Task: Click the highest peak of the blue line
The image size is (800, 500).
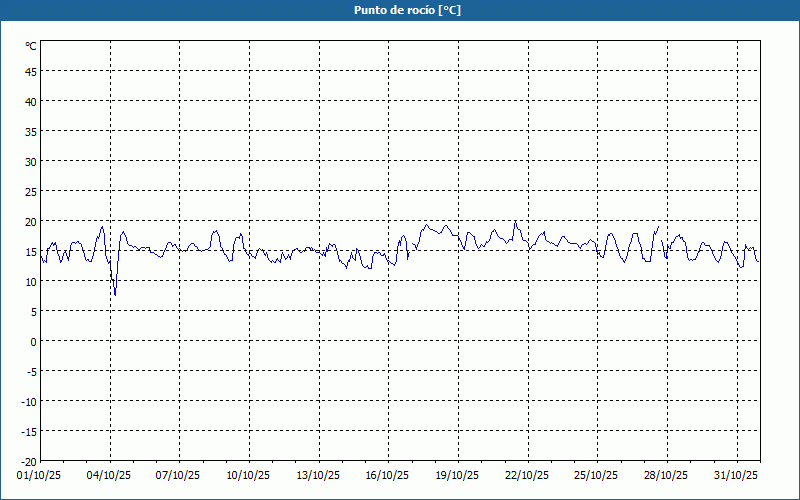Action: pyautogui.click(x=515, y=221)
